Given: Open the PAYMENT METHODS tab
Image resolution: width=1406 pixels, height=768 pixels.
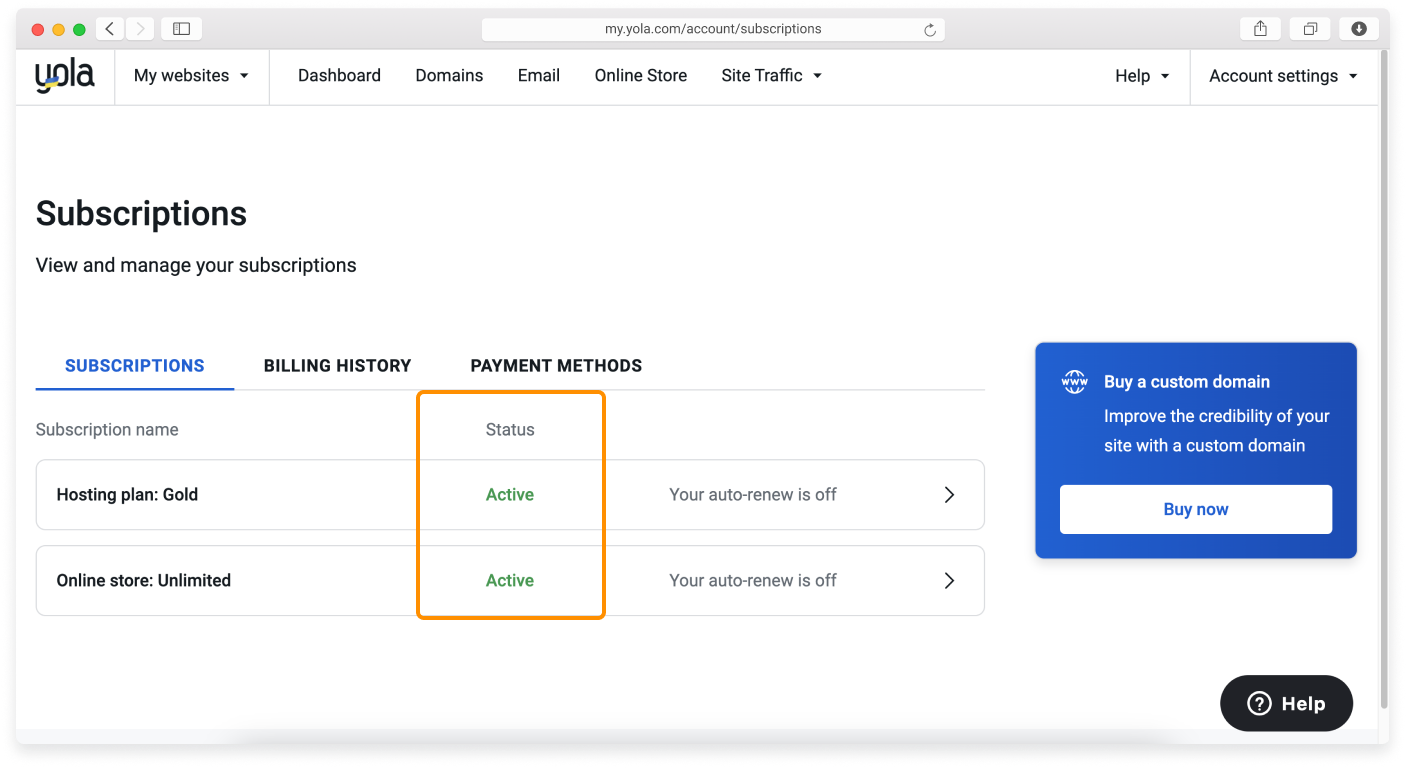Looking at the screenshot, I should [556, 365].
